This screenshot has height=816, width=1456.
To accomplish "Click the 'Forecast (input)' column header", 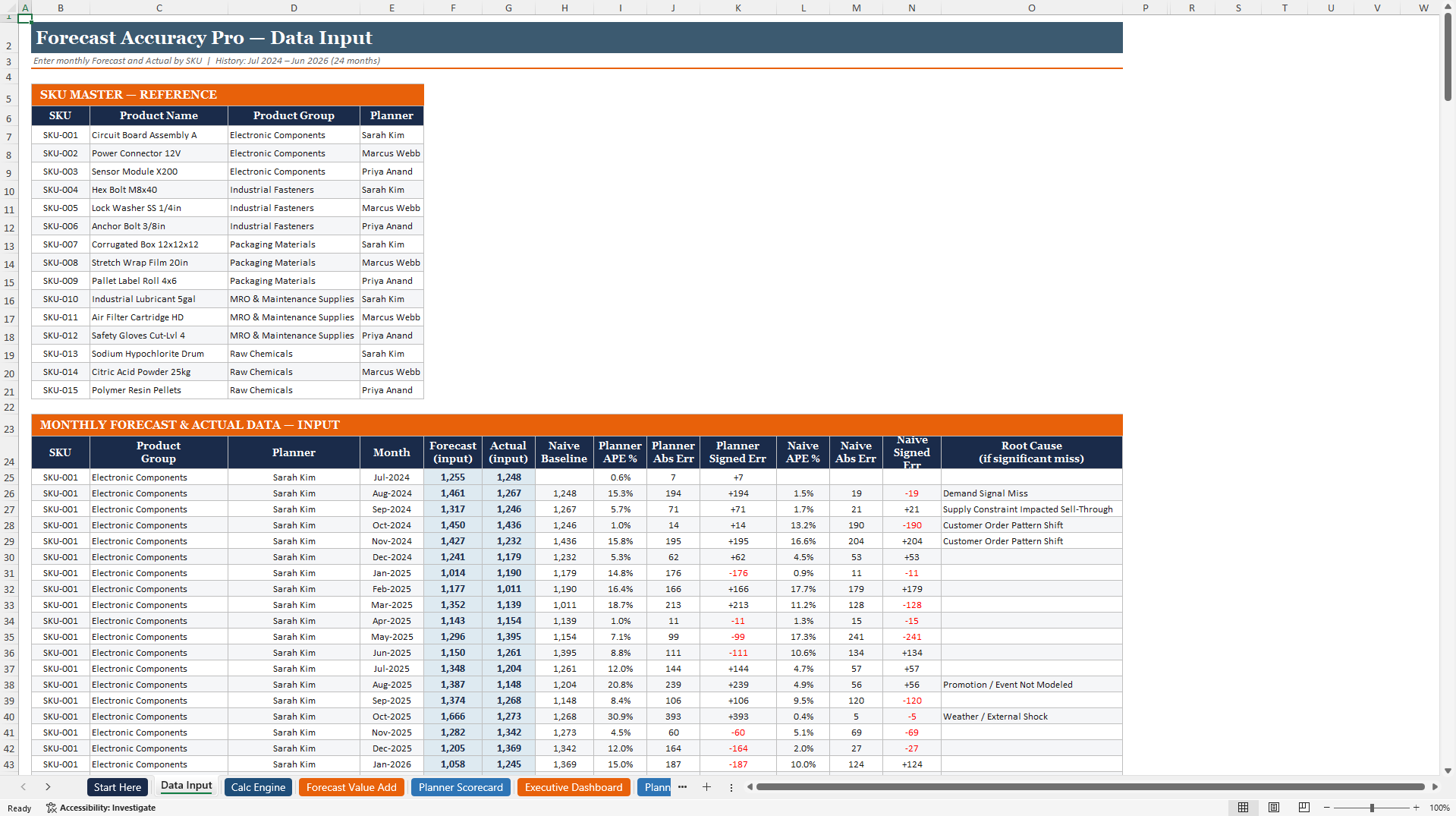I will coord(453,452).
